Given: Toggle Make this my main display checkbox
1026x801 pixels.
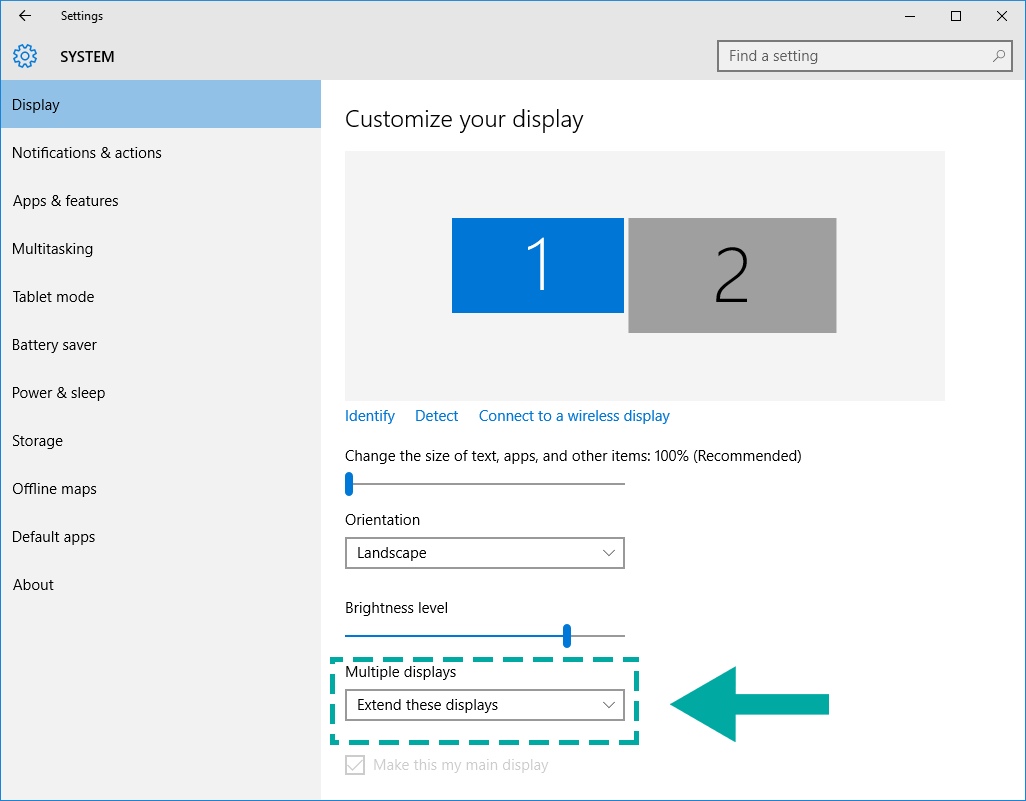Looking at the screenshot, I should pyautogui.click(x=355, y=765).
